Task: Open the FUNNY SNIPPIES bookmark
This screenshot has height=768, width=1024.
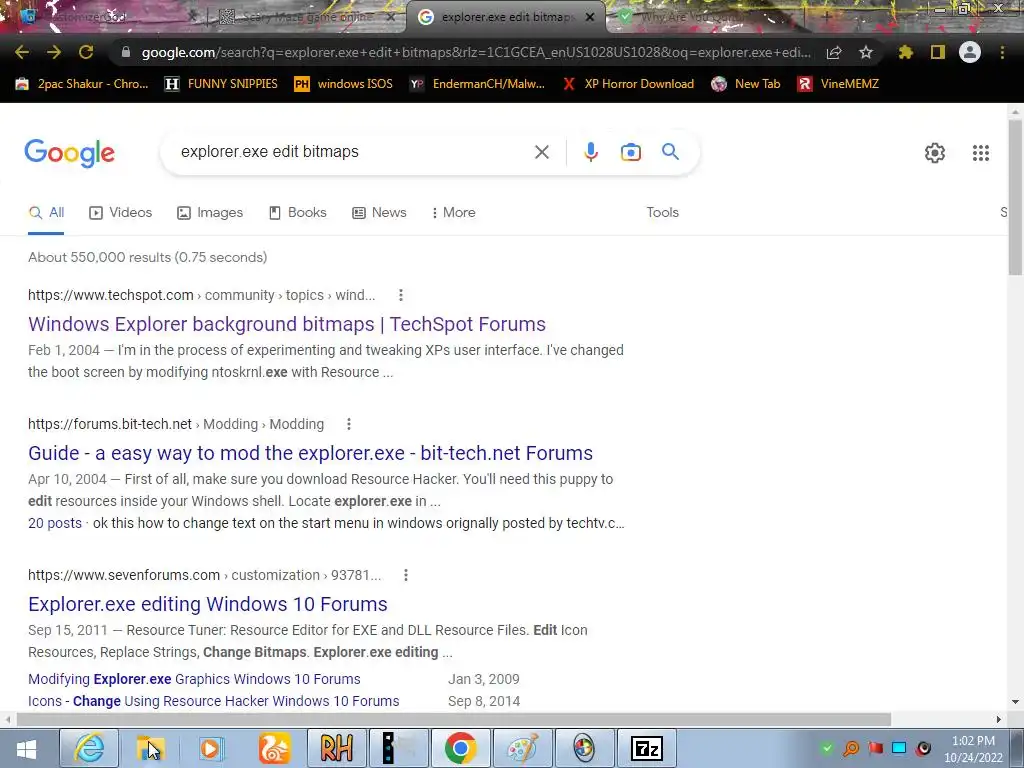Action: click(221, 84)
